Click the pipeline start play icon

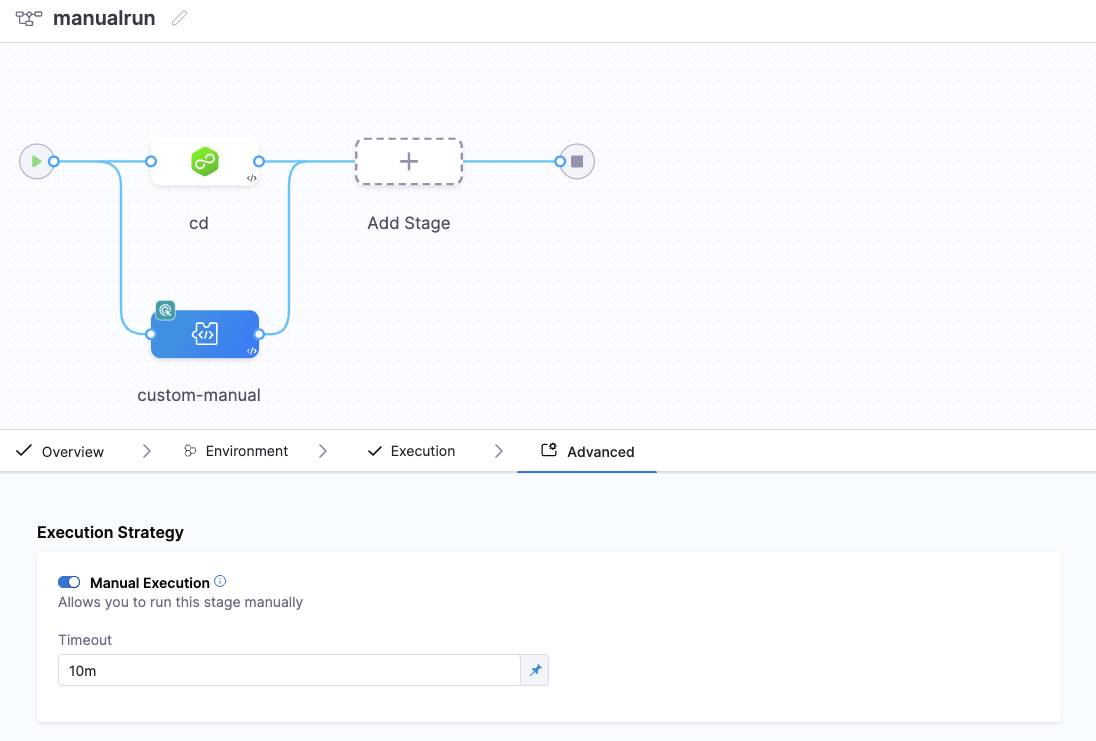pos(36,161)
